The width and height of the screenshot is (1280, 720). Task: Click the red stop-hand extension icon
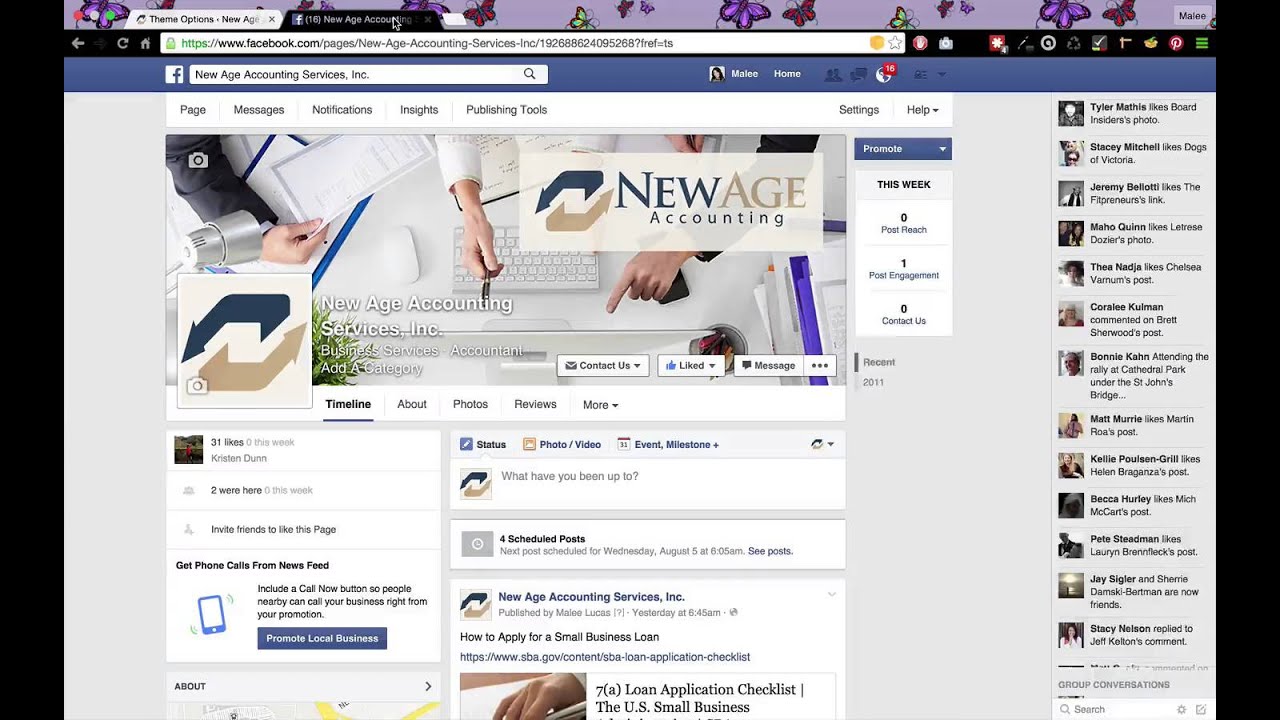click(x=920, y=43)
